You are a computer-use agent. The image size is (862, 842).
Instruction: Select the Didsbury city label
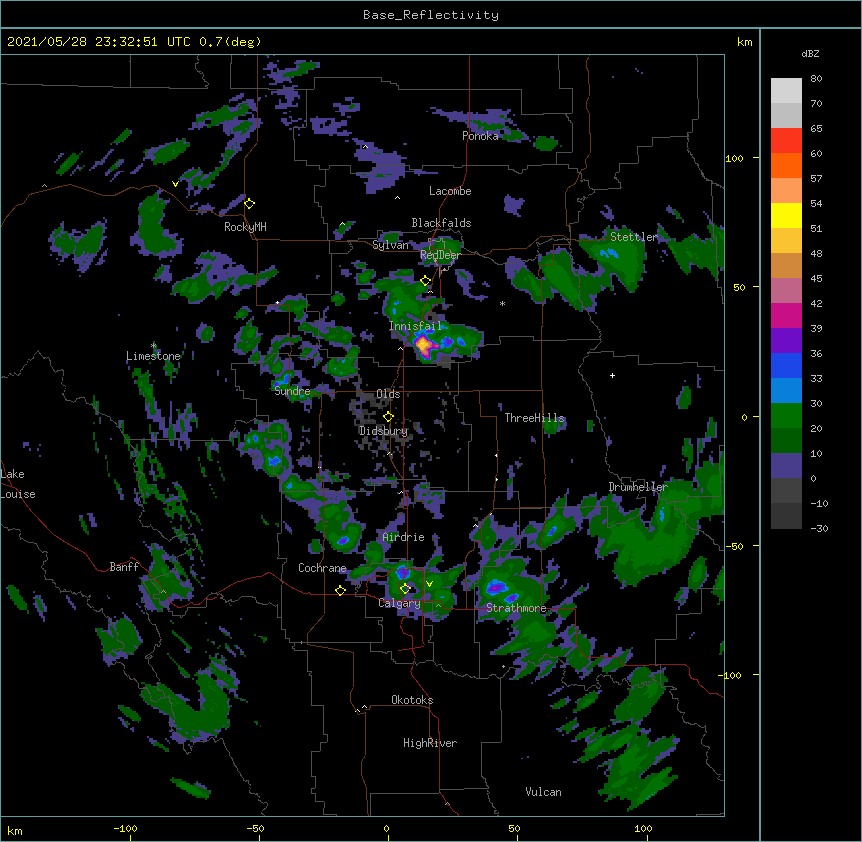pos(384,431)
